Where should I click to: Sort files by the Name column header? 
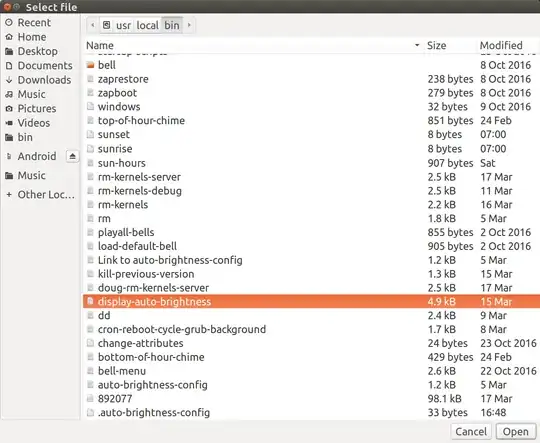point(253,45)
